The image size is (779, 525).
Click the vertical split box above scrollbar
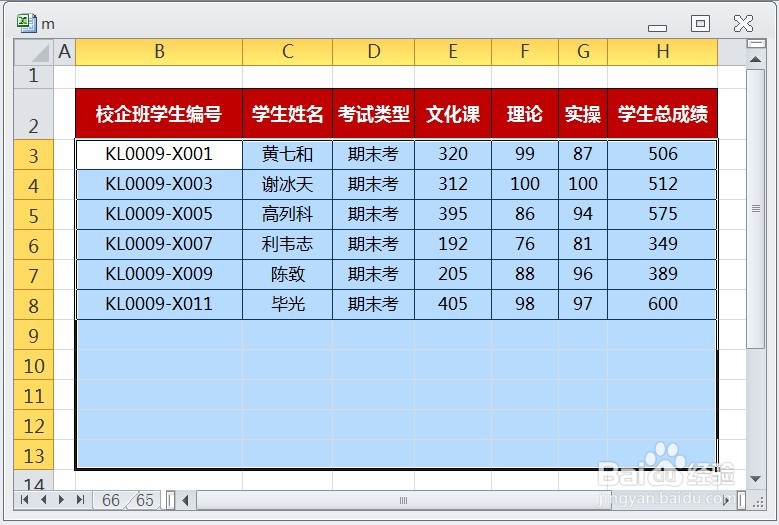coord(756,44)
